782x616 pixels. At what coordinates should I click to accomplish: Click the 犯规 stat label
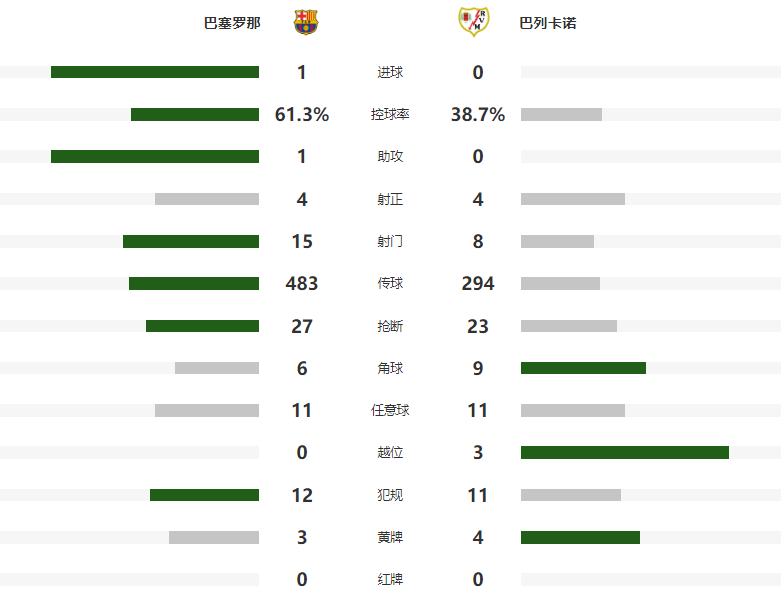[x=390, y=495]
